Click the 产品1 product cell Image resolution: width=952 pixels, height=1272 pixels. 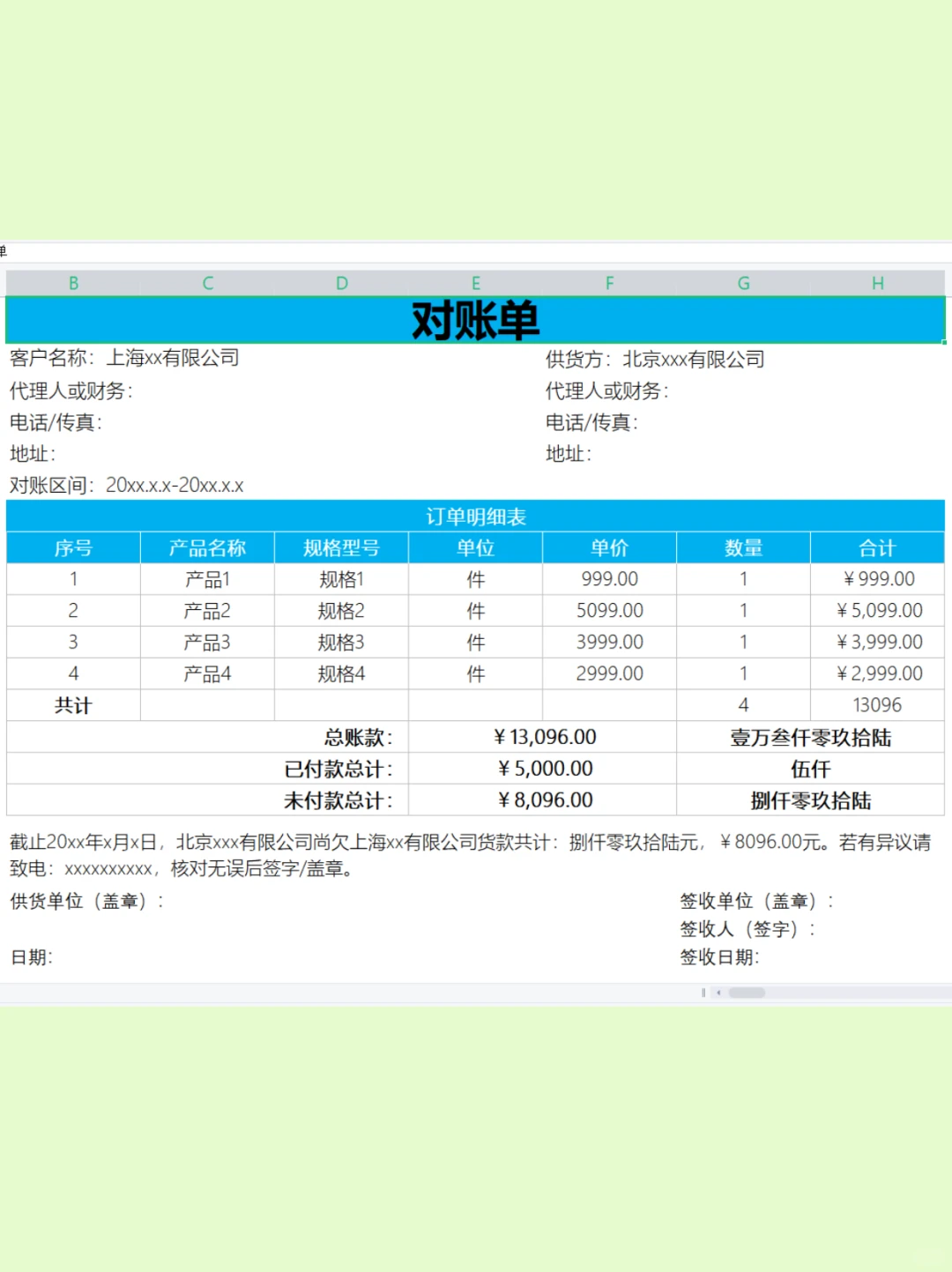click(206, 579)
